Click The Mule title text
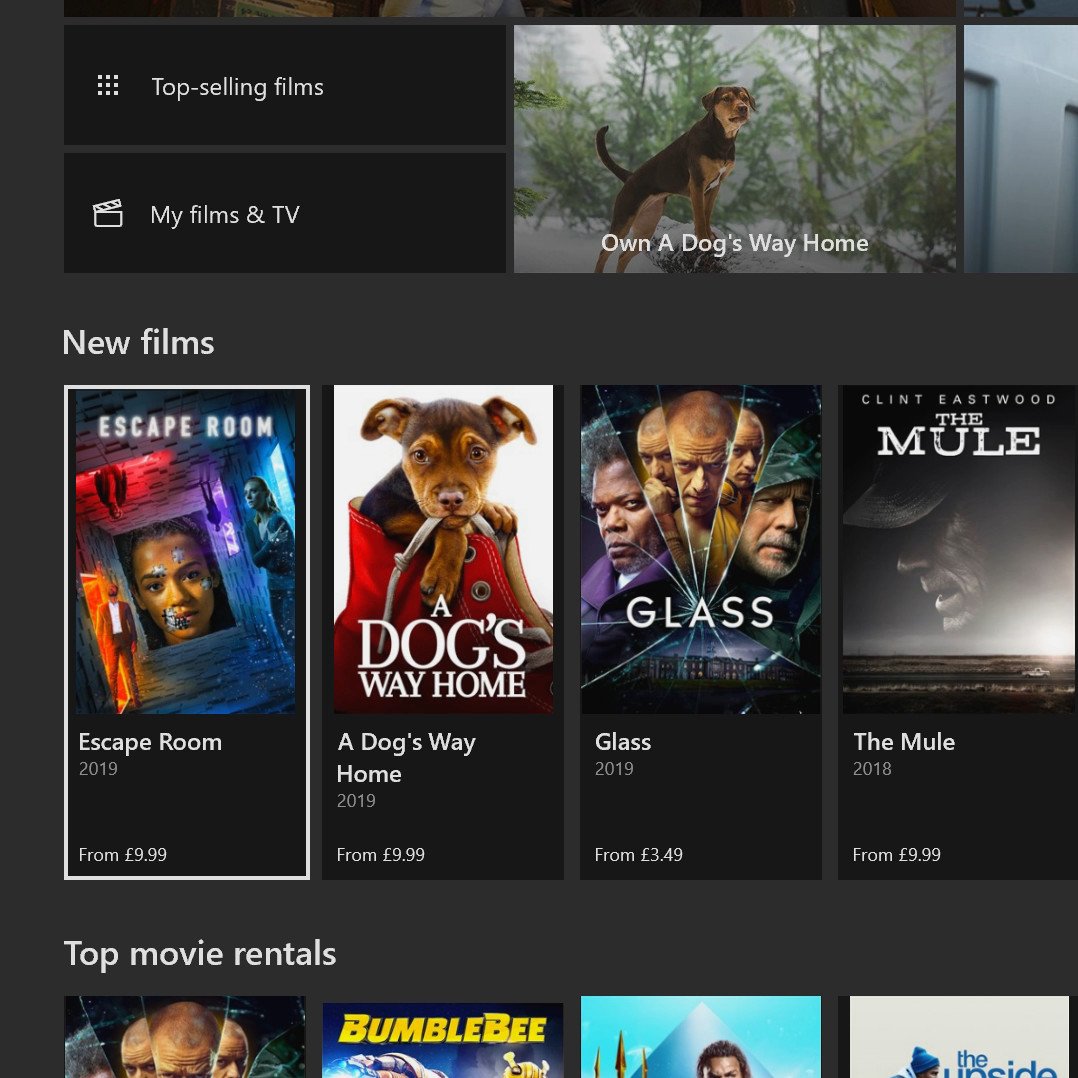Image resolution: width=1078 pixels, height=1078 pixels. coord(904,742)
